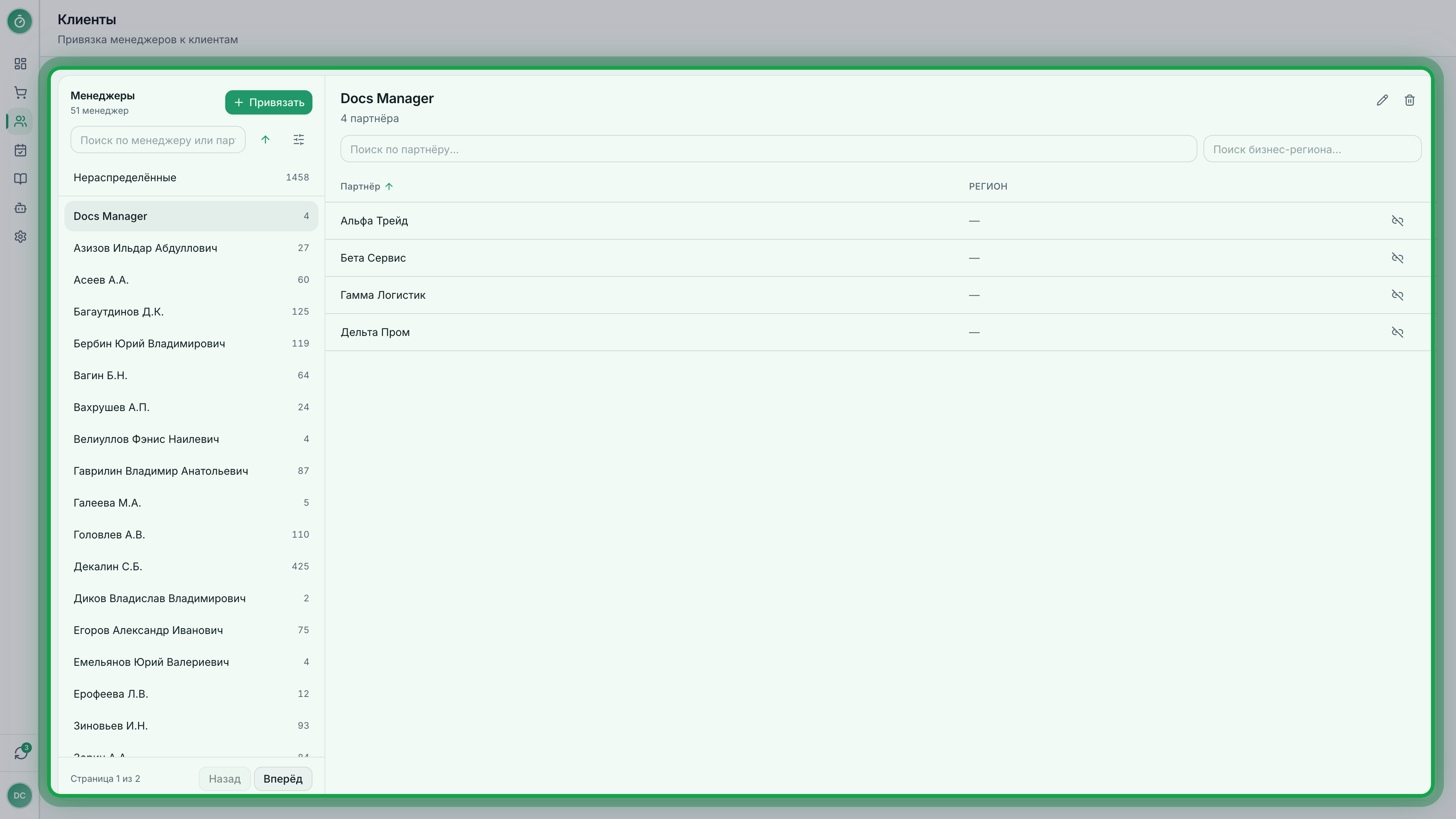This screenshot has width=1456, height=819.
Task: Open the Нераспределённые list entry
Action: [191, 177]
